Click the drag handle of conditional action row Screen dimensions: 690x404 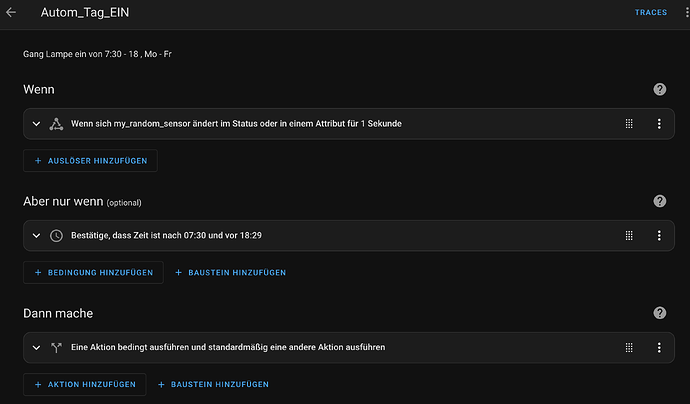pyautogui.click(x=629, y=347)
